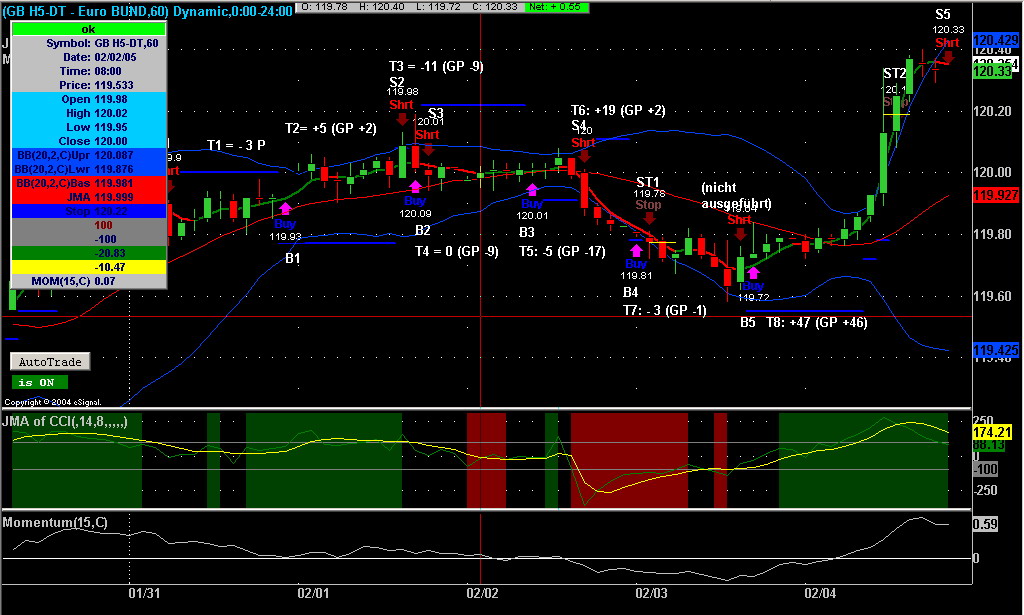
Task: Click the yellow '-10.47' row
Action: point(89,267)
